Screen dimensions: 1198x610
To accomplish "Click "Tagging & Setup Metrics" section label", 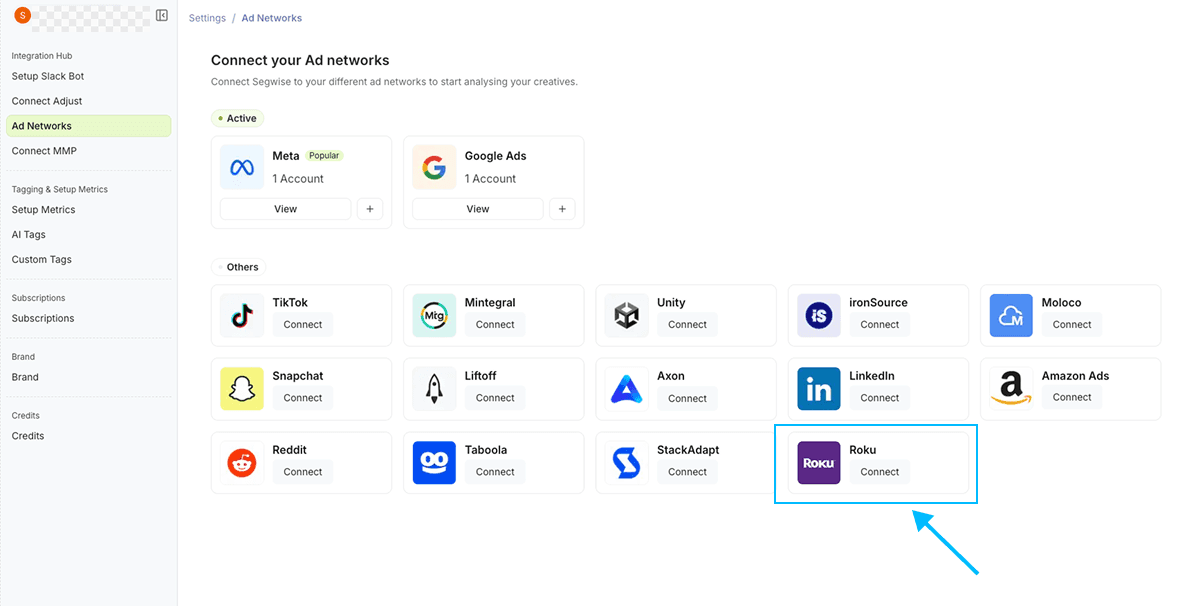I will [x=60, y=190].
